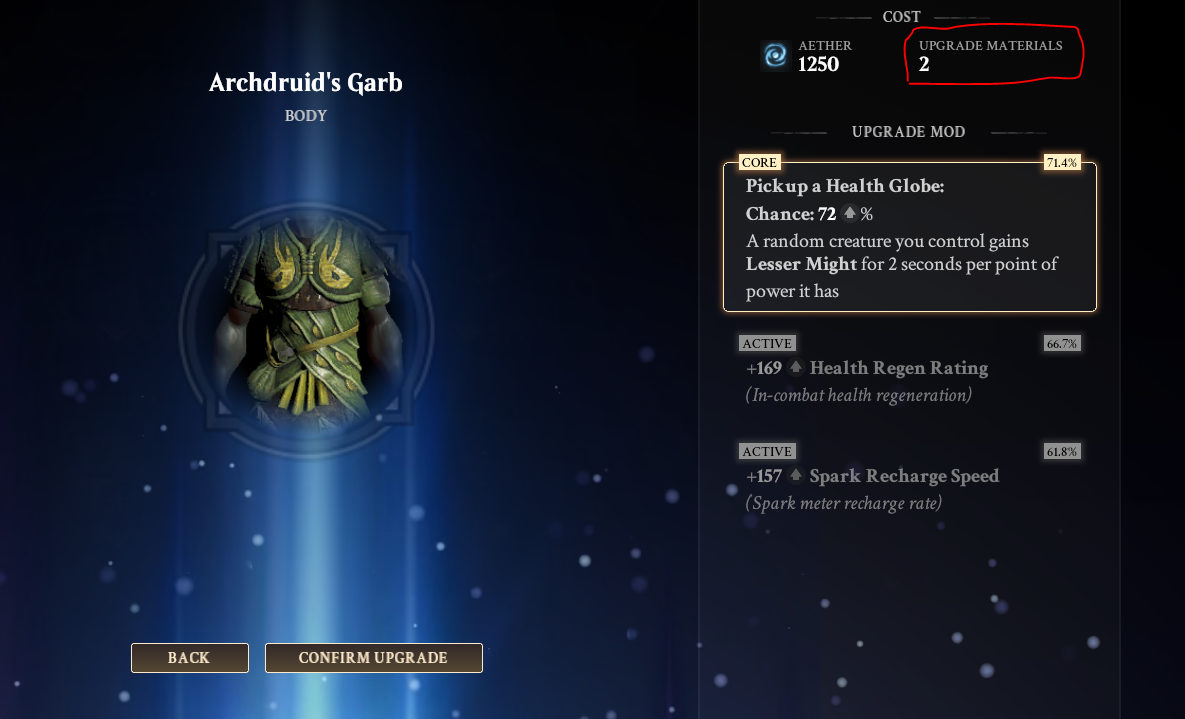Click Confirm Upgrade
Image resolution: width=1185 pixels, height=719 pixels.
coord(373,658)
